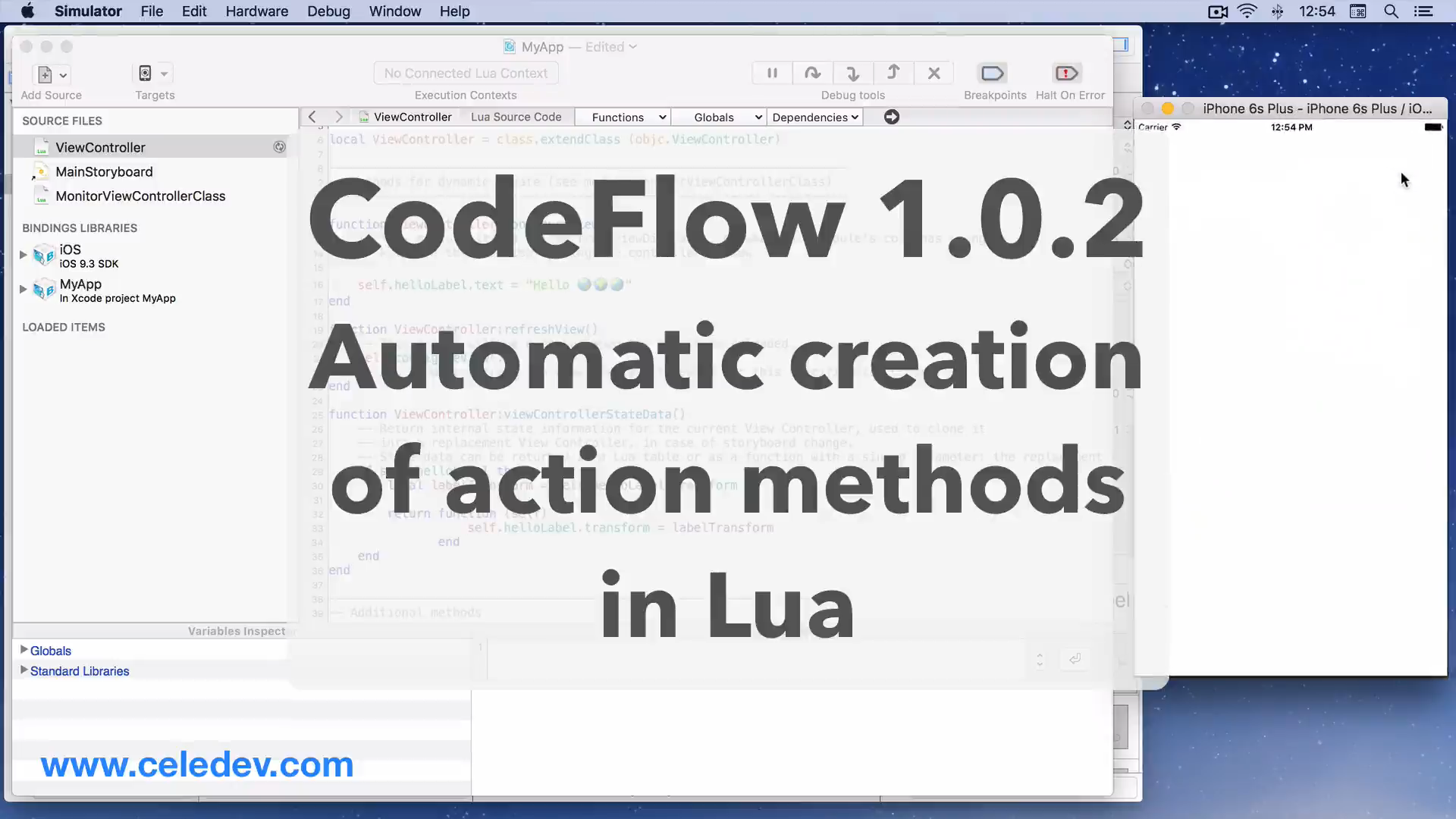Open the Add Source dropdown arrow
This screenshot has width=1456, height=819.
(x=64, y=75)
